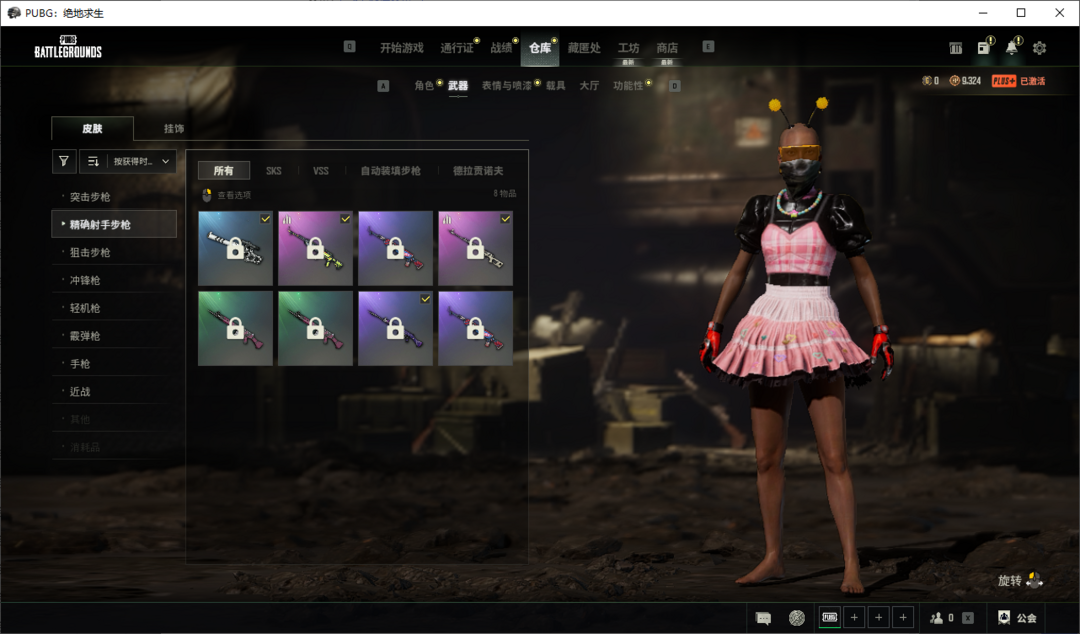Image resolution: width=1080 pixels, height=634 pixels.
Task: Open the friends list icon
Action: coord(937,617)
